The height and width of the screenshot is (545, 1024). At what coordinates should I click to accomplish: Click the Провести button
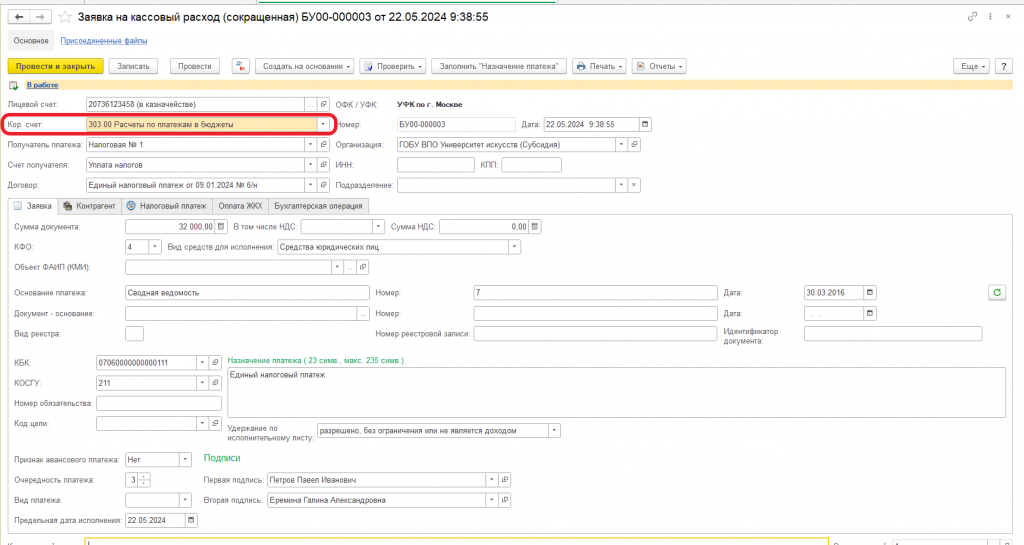pyautogui.click(x=195, y=66)
